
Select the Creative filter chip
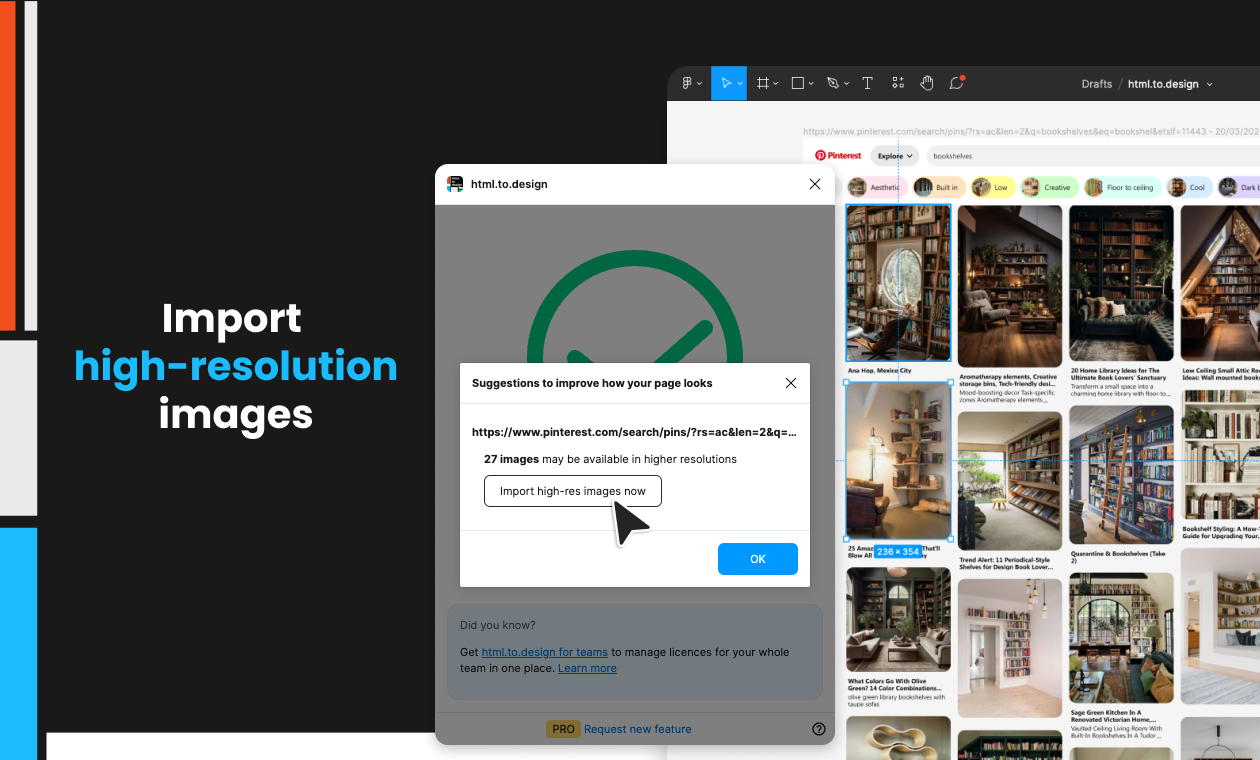tap(1048, 187)
